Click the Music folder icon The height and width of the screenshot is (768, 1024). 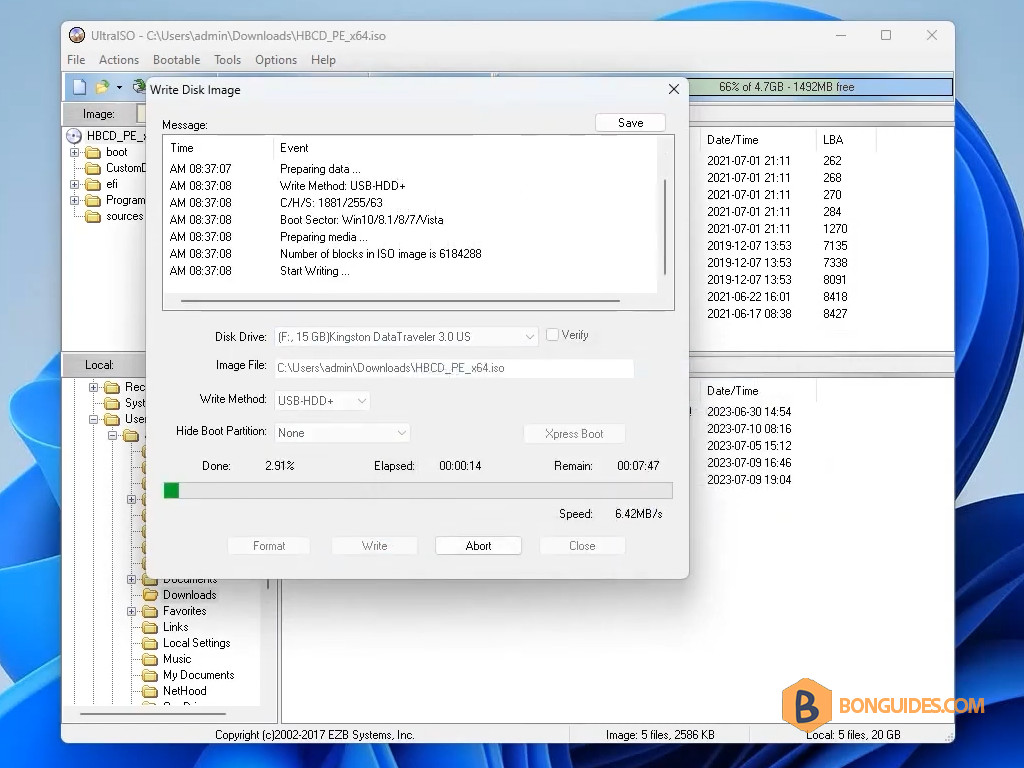click(151, 659)
